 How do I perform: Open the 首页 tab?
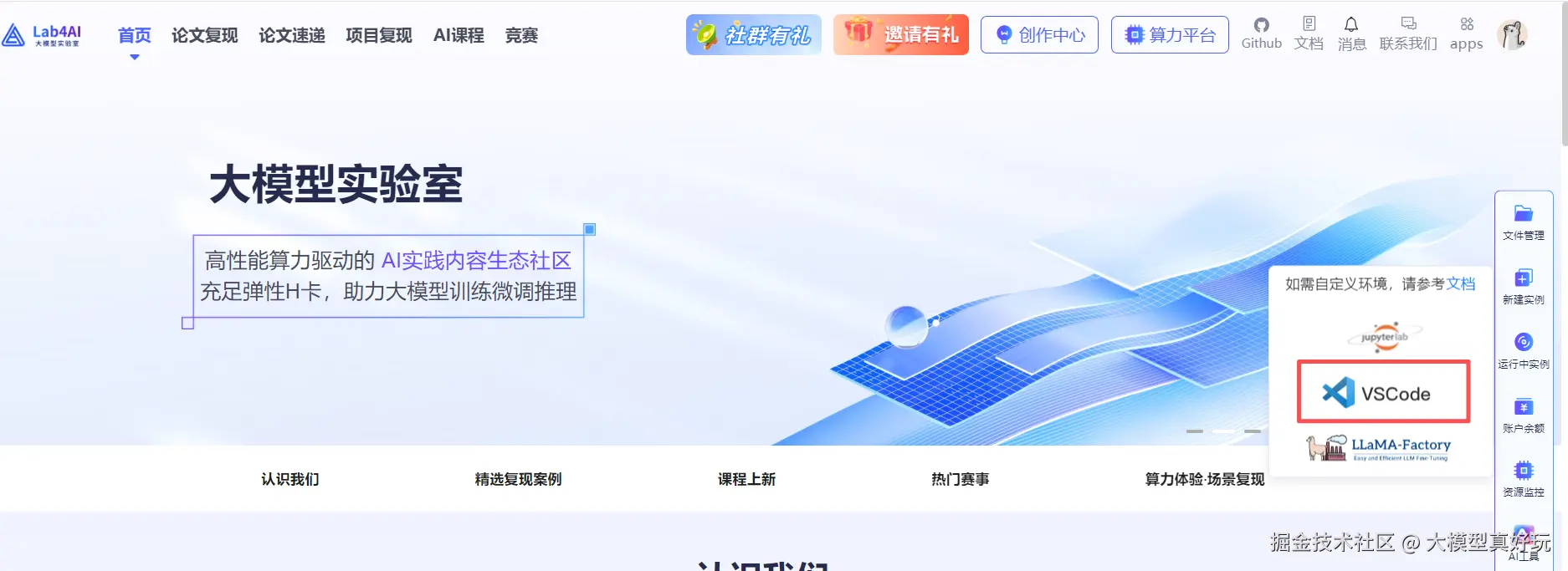pos(135,35)
